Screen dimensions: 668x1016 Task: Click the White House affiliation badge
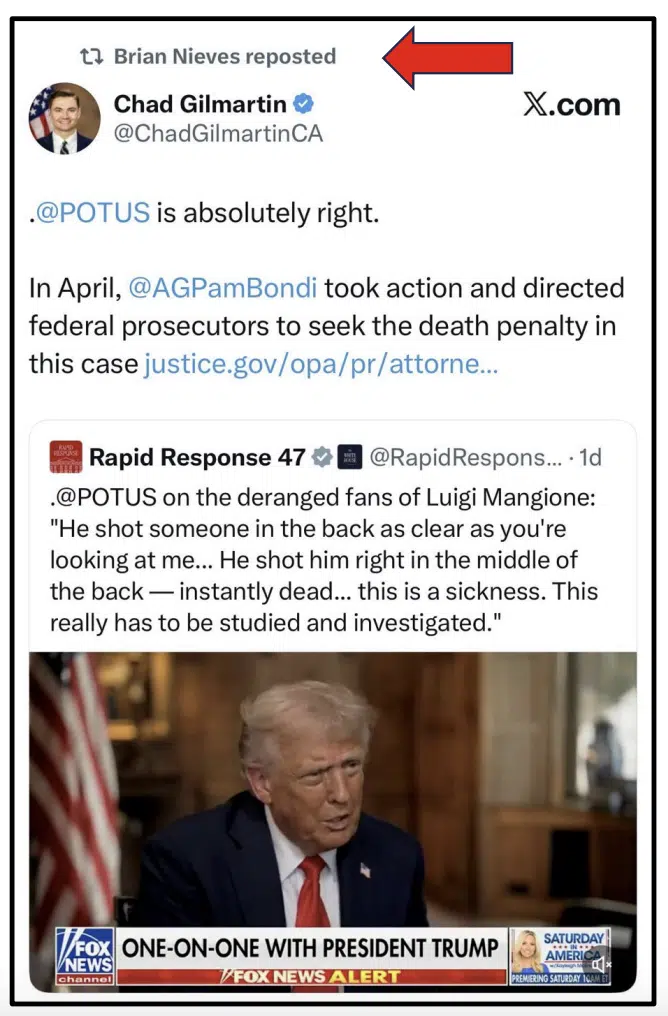click(349, 457)
